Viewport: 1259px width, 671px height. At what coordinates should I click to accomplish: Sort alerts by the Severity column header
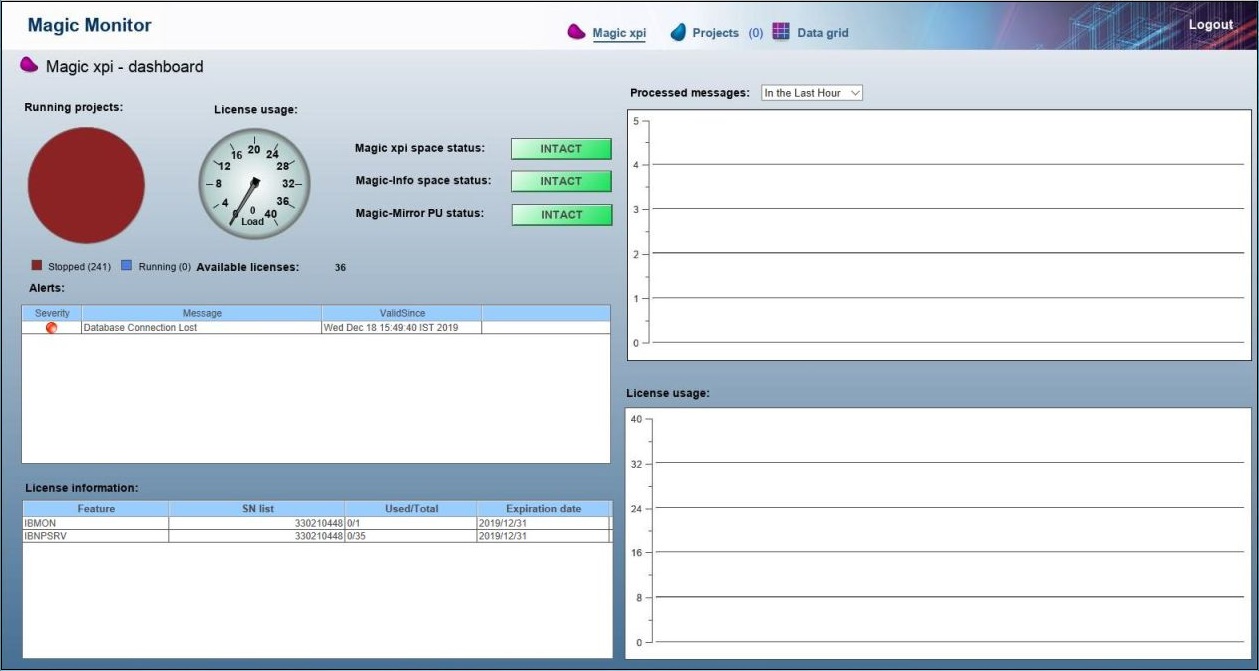click(52, 313)
